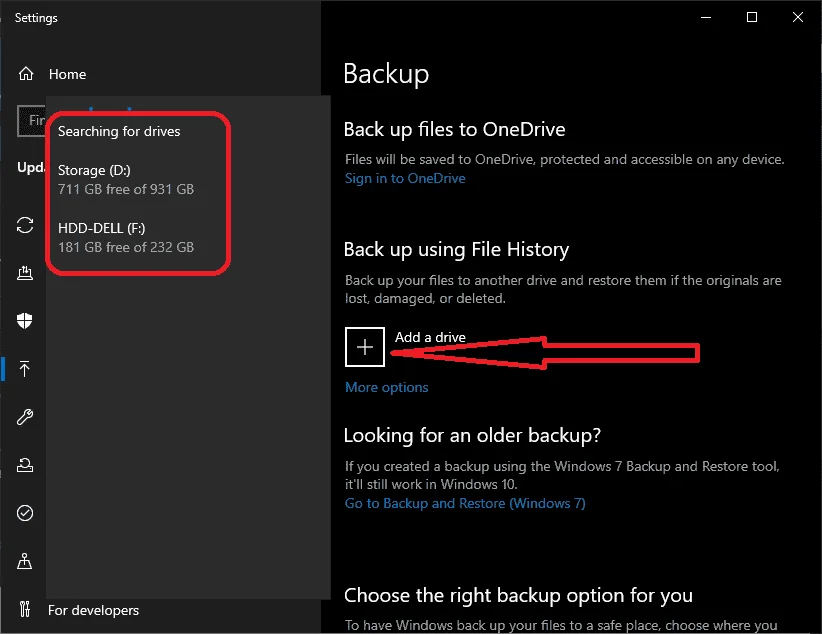
Task: Click the plus icon to add a drive
Action: (x=365, y=347)
